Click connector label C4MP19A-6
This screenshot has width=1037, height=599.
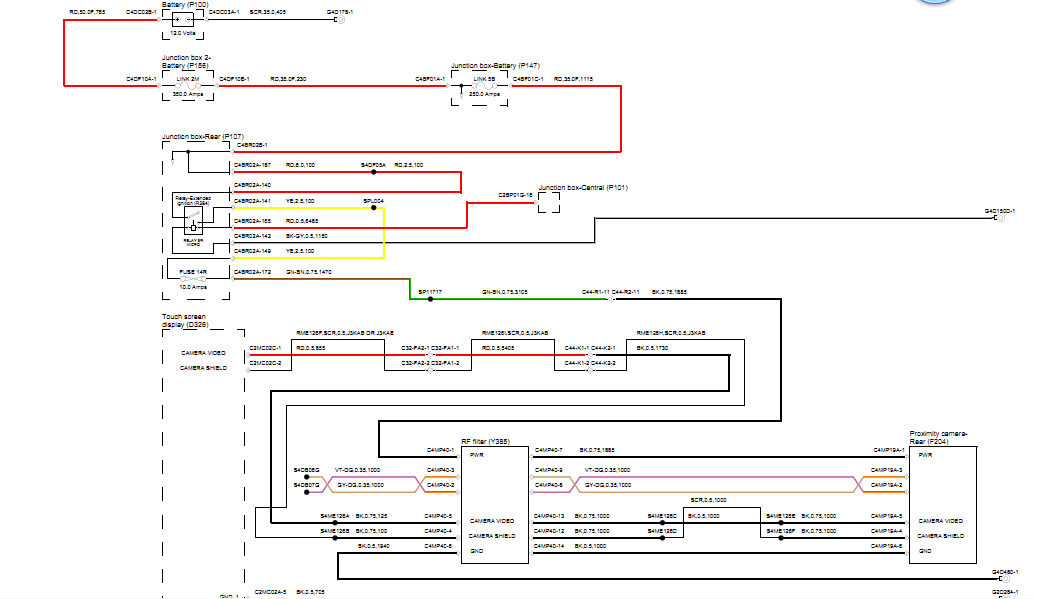(887, 546)
